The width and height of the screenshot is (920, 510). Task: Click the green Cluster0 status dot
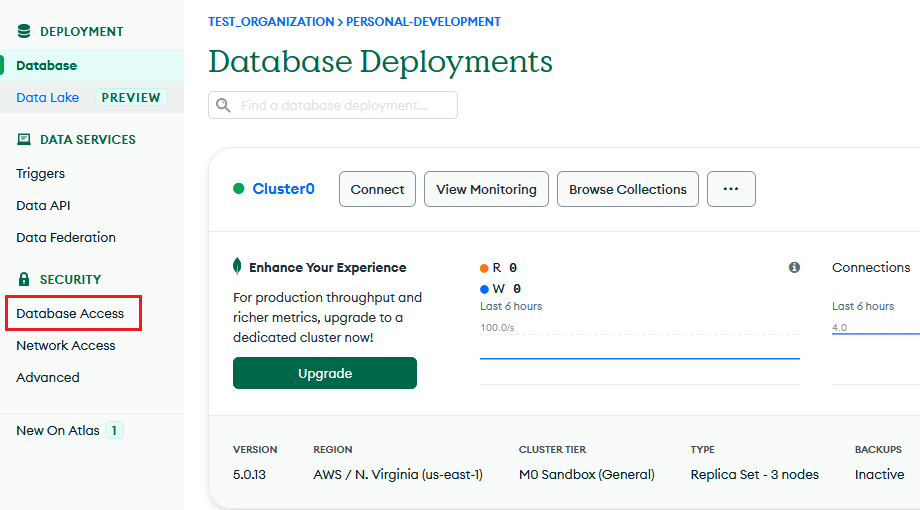coord(238,188)
